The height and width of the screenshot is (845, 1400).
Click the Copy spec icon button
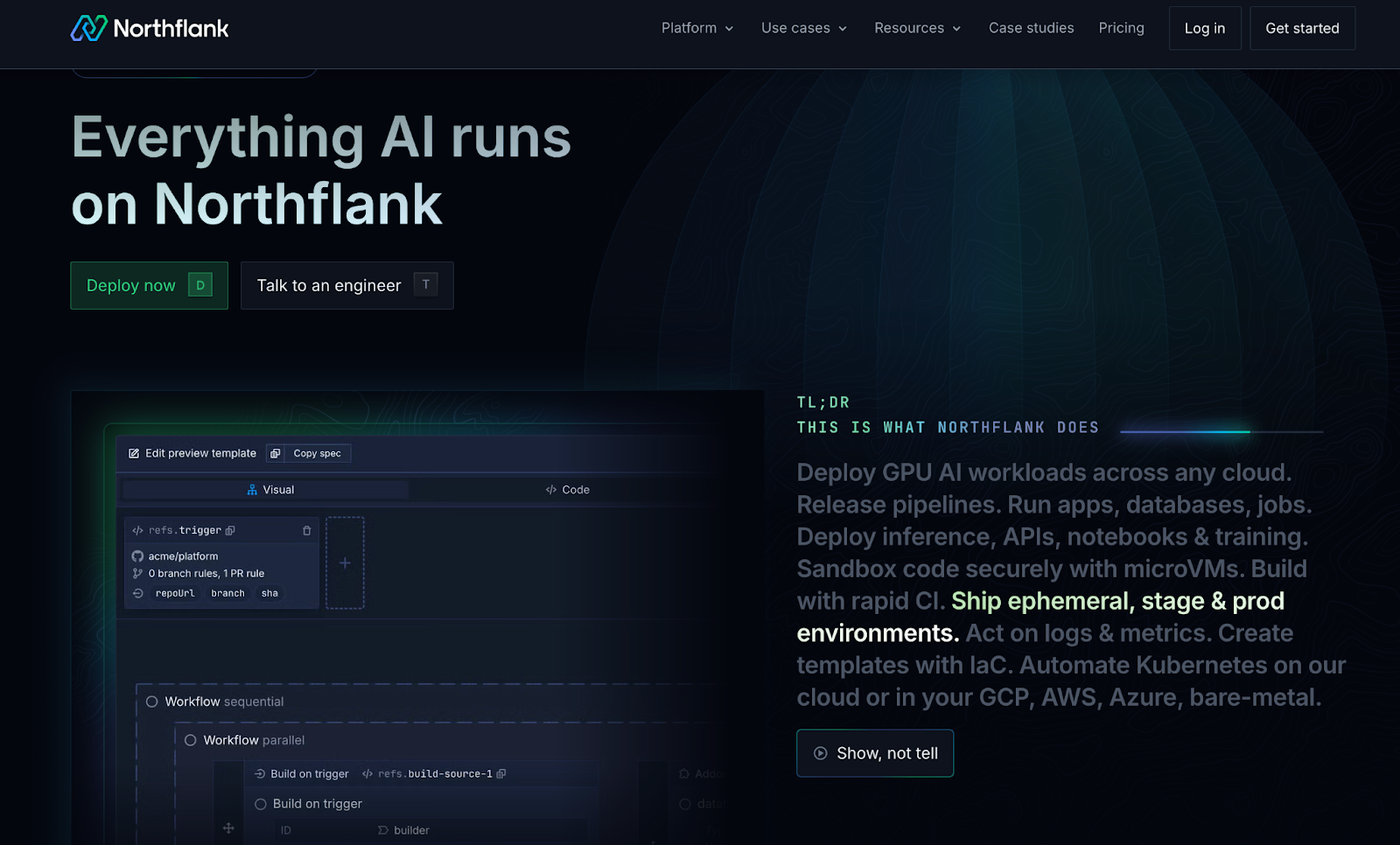click(276, 453)
